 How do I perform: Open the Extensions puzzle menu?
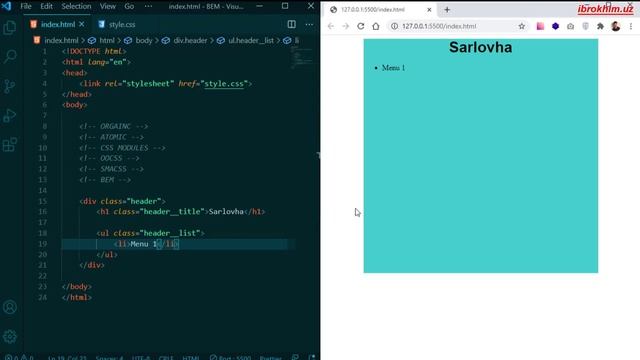[x=600, y=26]
